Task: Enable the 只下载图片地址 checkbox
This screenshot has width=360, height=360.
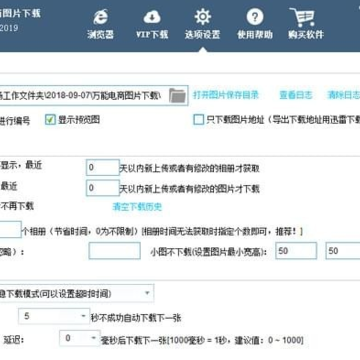Action: (198, 120)
